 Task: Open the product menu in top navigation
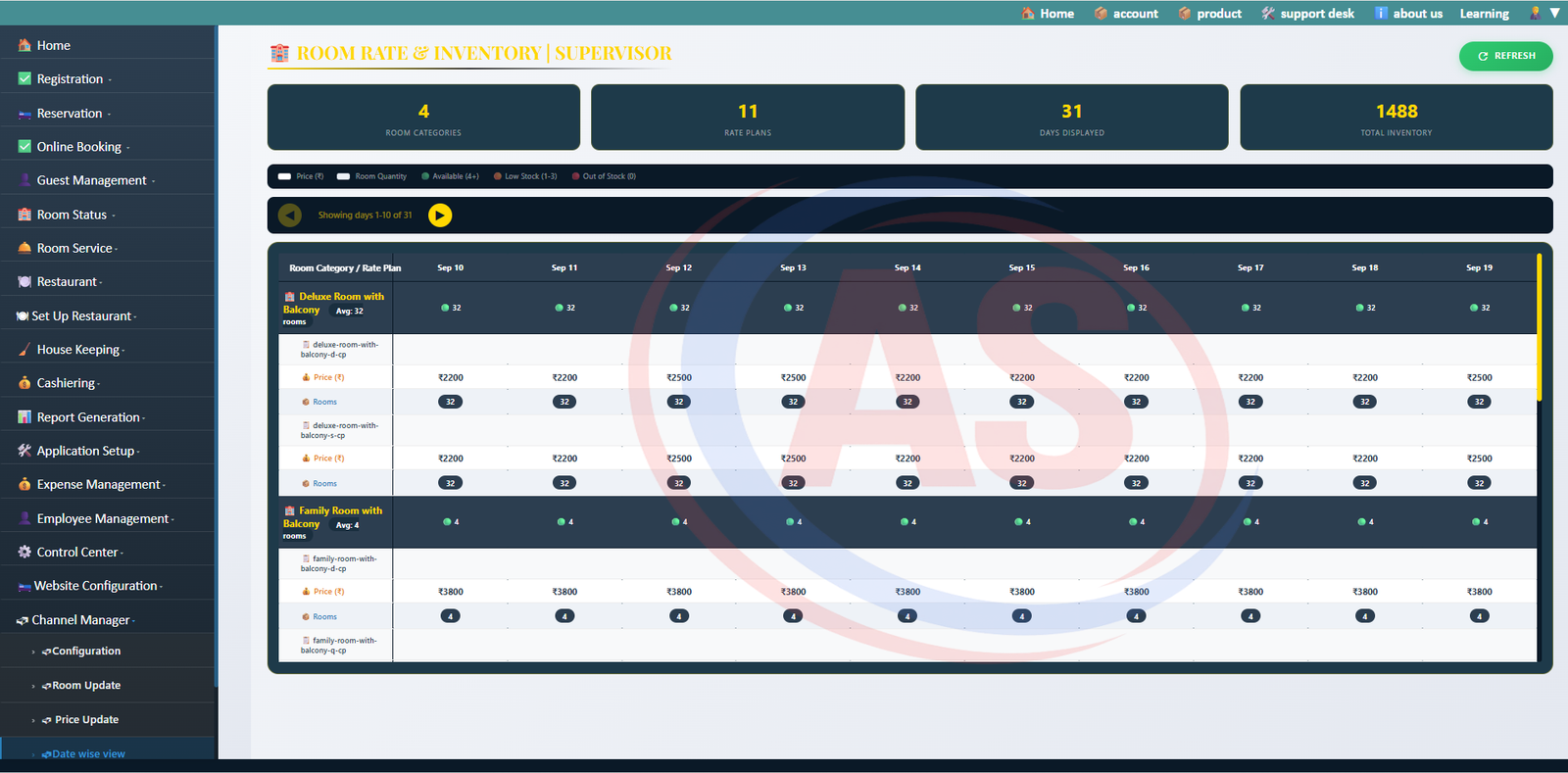pyautogui.click(x=1209, y=14)
